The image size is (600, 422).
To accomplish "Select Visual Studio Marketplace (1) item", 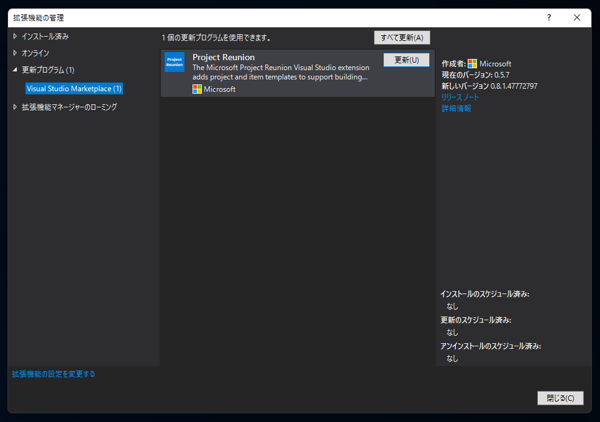I will click(x=74, y=88).
